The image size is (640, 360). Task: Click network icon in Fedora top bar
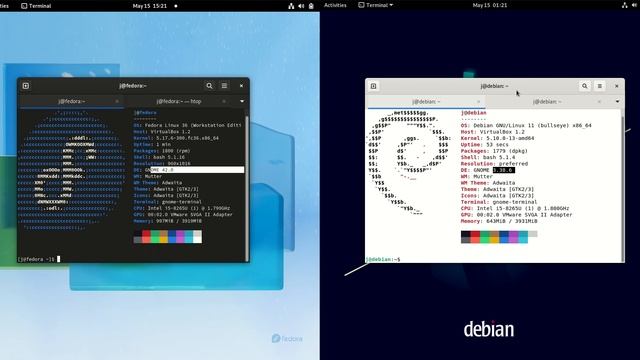point(291,6)
